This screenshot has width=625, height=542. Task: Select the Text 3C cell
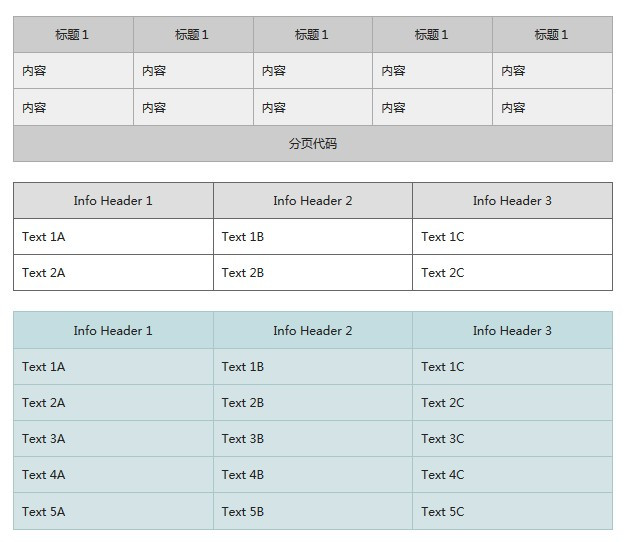point(443,439)
